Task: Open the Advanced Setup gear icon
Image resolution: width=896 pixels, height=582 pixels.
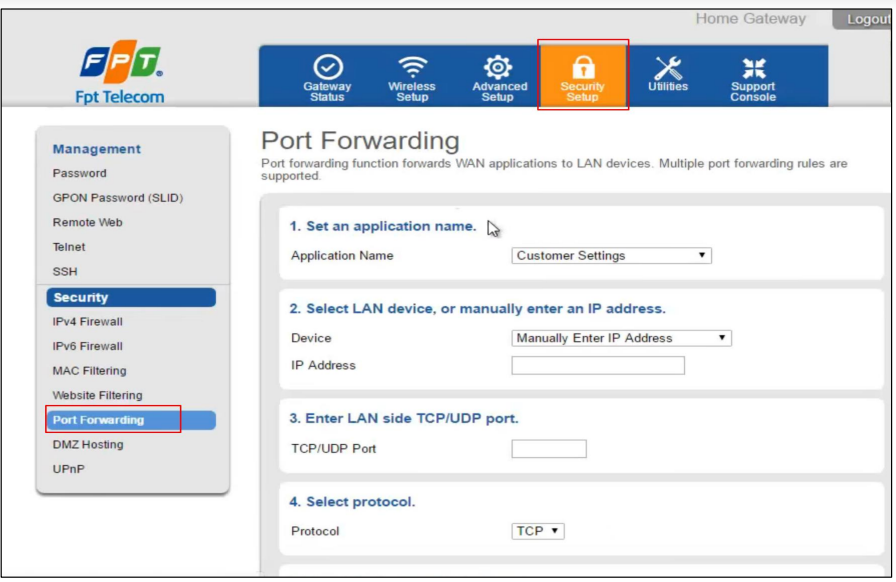Action: click(498, 68)
